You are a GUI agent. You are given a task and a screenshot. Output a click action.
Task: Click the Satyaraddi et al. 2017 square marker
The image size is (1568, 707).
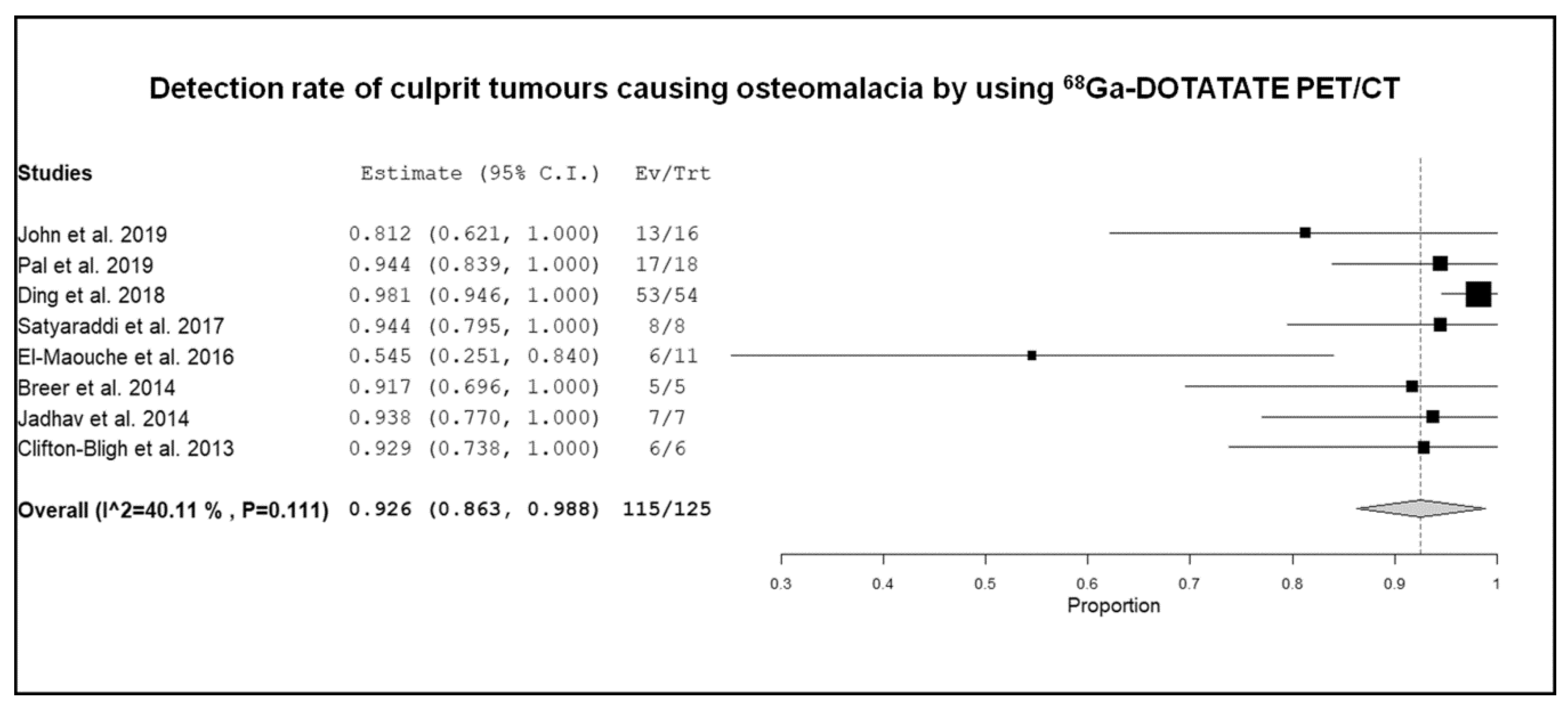coord(1440,325)
